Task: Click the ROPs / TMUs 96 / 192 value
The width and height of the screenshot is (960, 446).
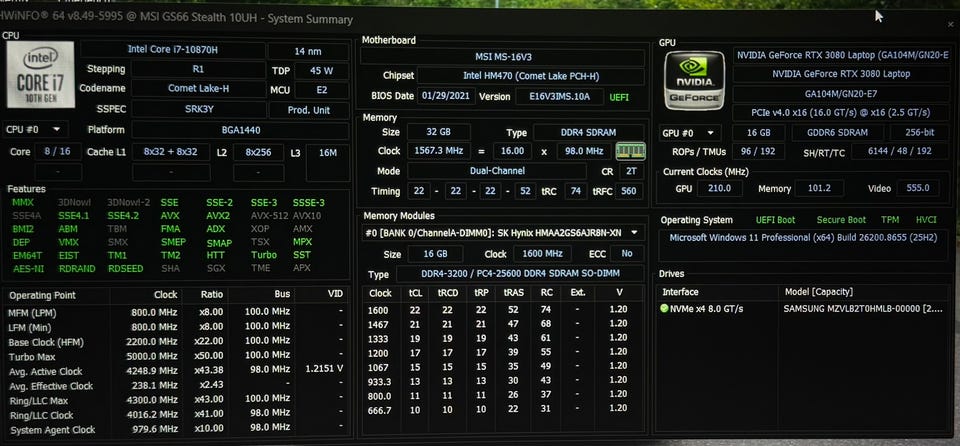Action: (757, 151)
